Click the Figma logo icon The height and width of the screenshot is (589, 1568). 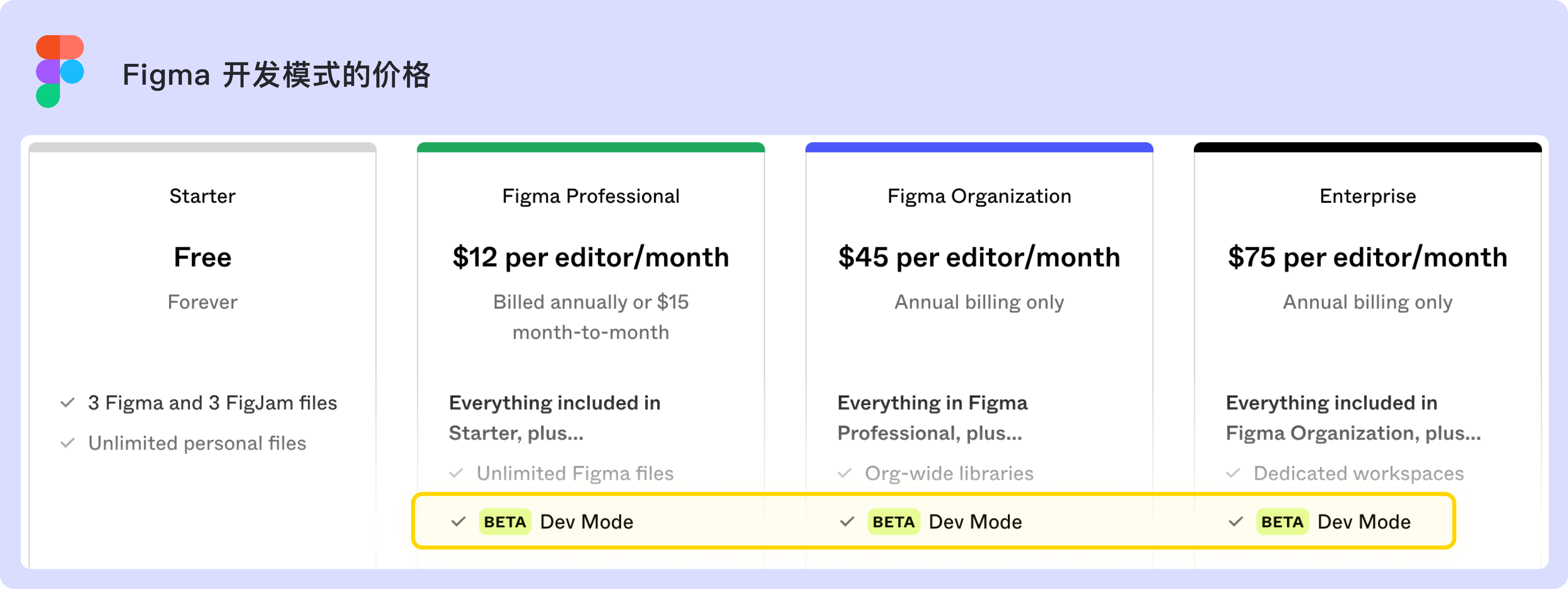tap(60, 72)
